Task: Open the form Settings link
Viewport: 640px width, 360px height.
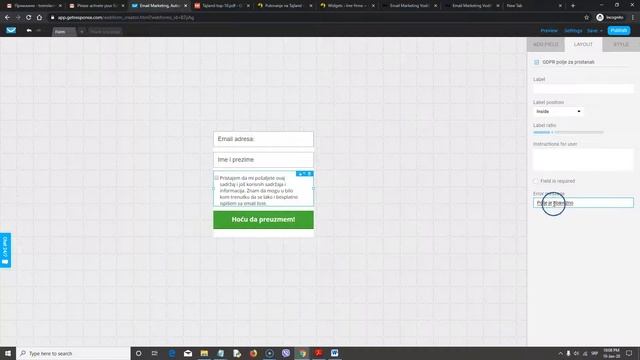Action: pyautogui.click(x=573, y=31)
